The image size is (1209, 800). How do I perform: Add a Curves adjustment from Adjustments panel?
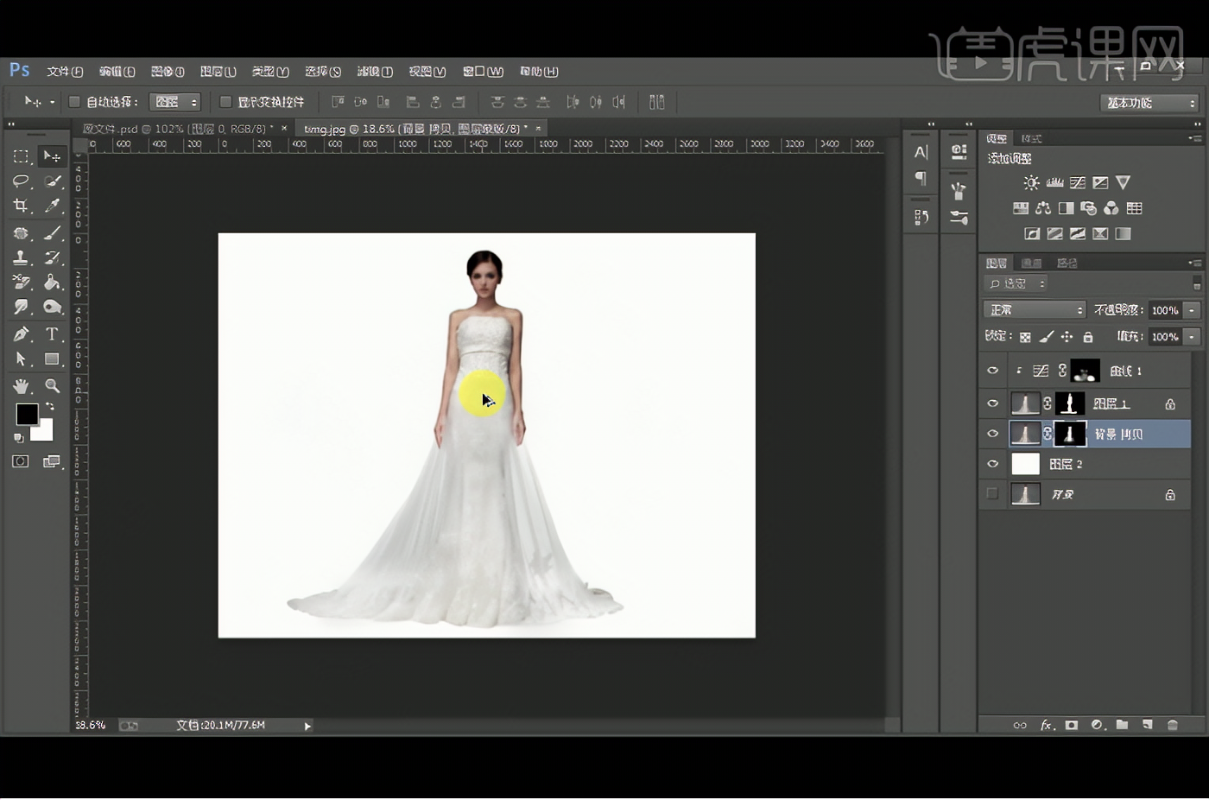1077,183
